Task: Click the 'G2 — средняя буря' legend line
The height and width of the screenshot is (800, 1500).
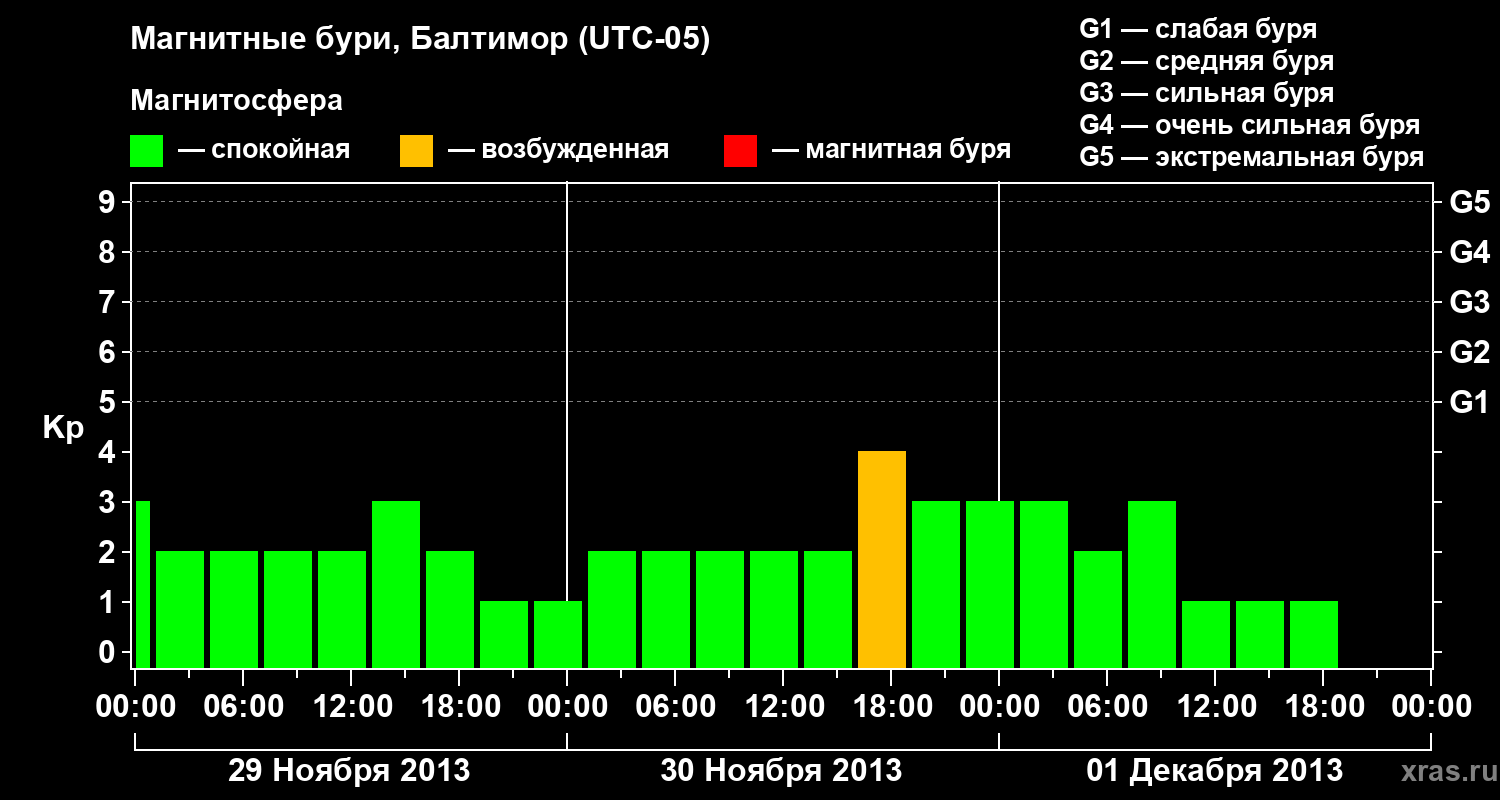Action: coord(1206,61)
